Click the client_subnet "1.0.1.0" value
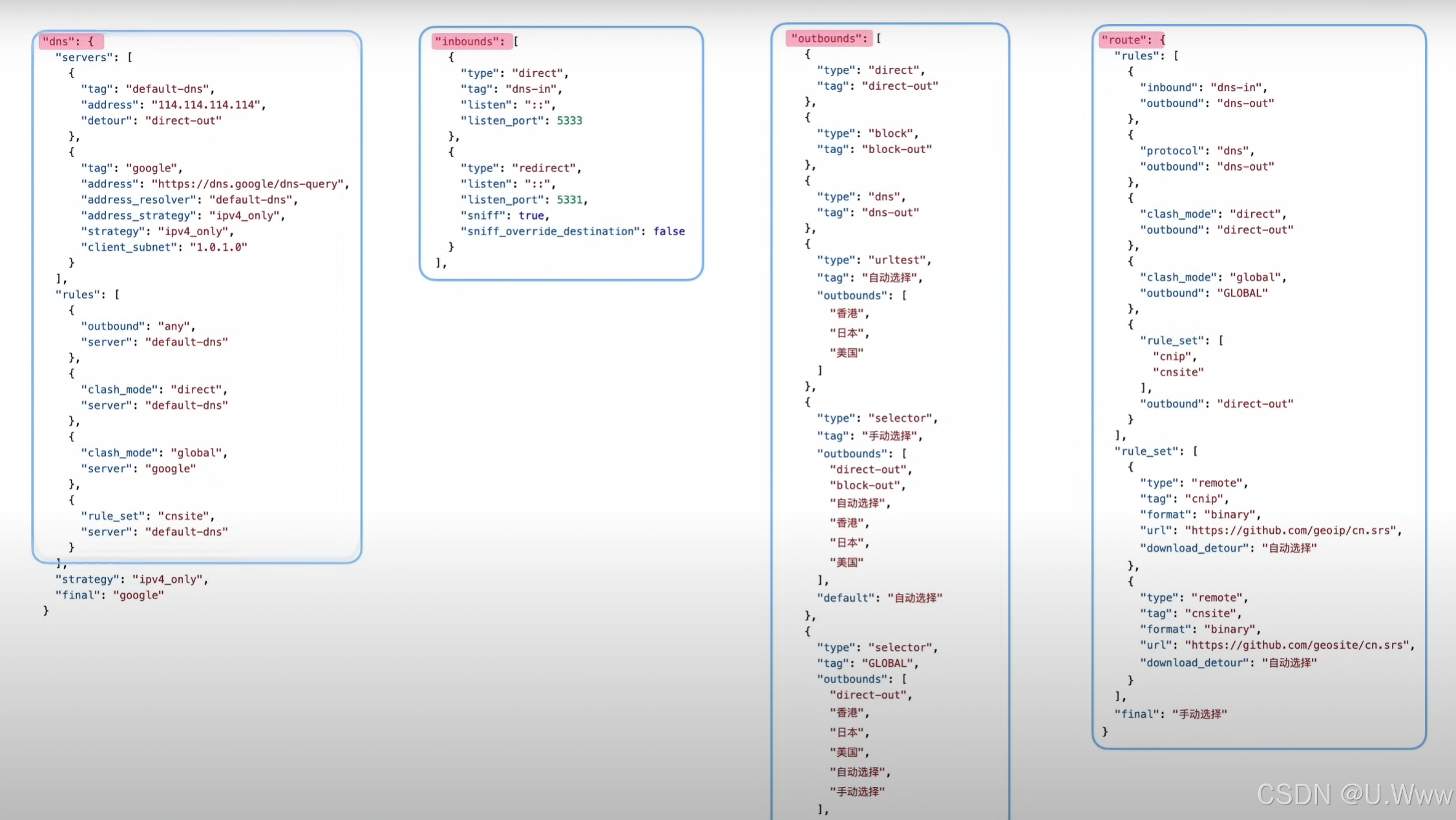Viewport: 1456px width, 820px height. click(x=218, y=247)
